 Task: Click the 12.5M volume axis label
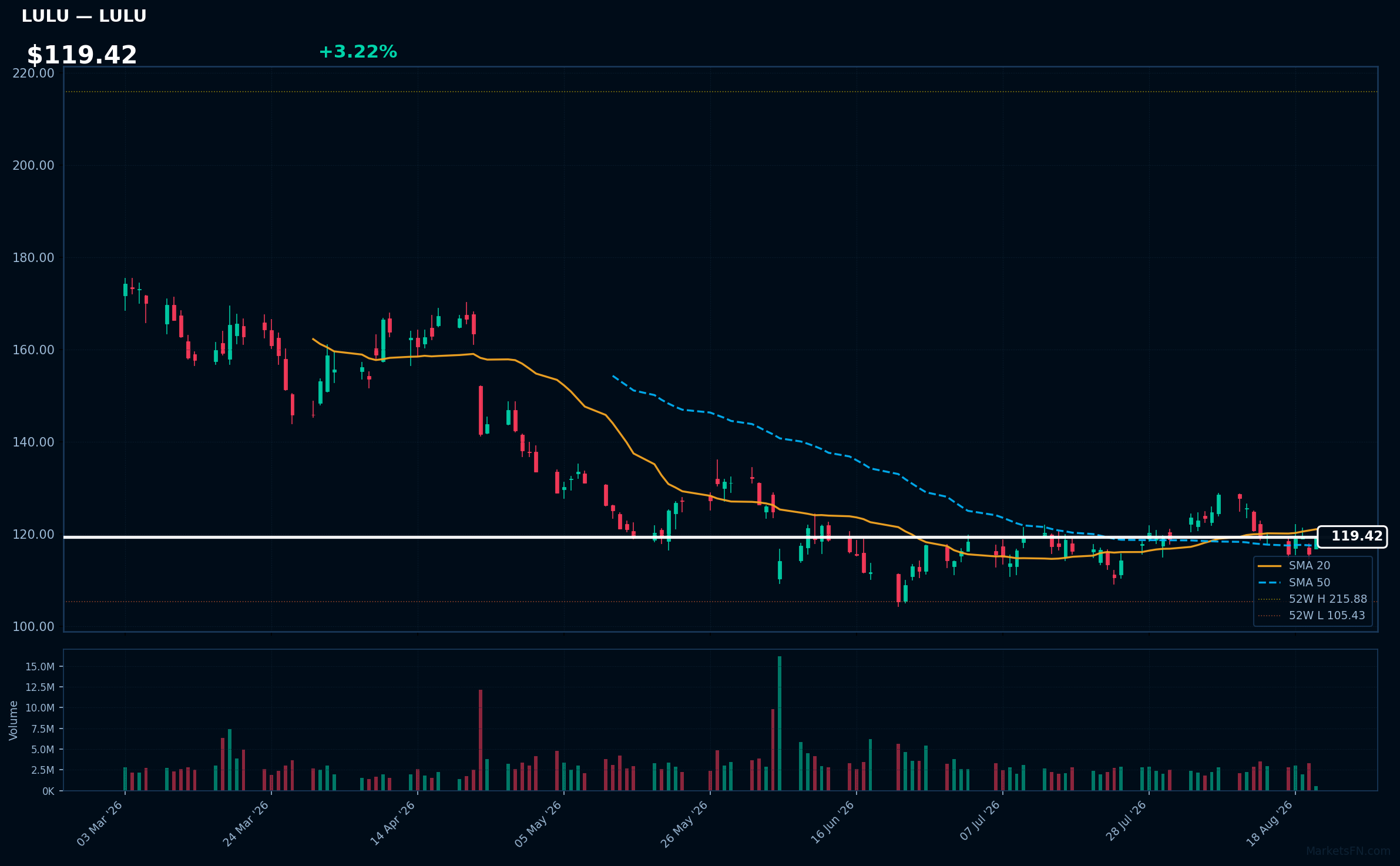pyautogui.click(x=40, y=687)
